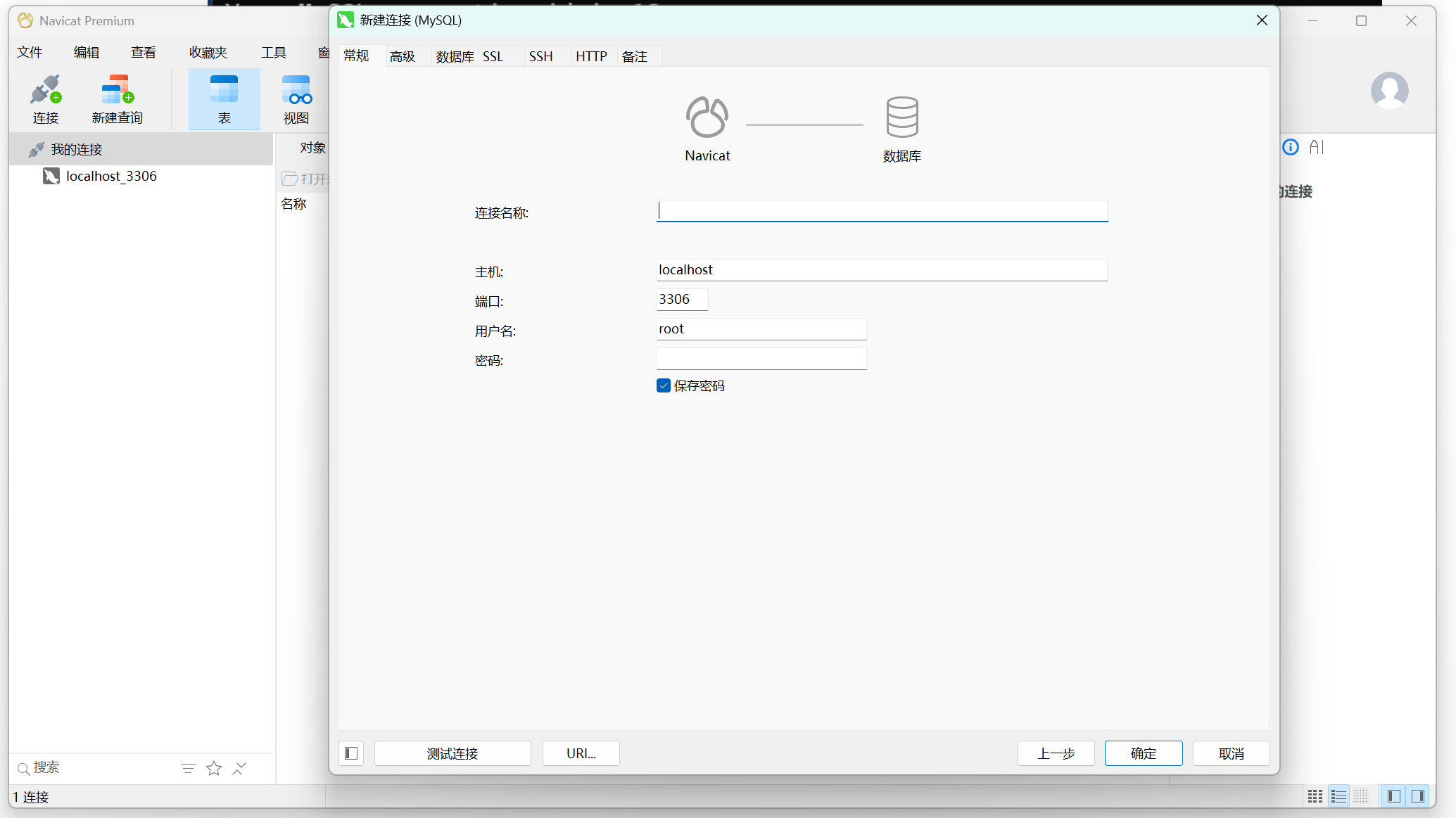The height and width of the screenshot is (818, 1456).
Task: Toggle the right information pane visibility
Action: click(x=1418, y=796)
